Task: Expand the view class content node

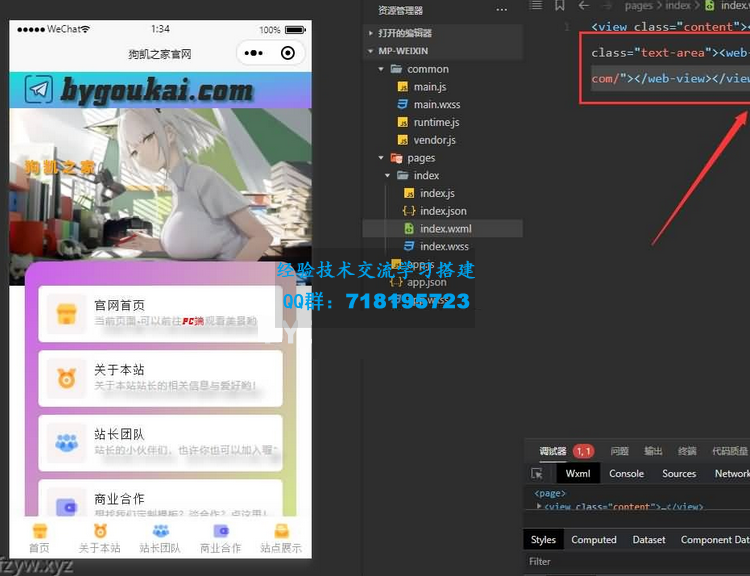Action: pos(539,506)
